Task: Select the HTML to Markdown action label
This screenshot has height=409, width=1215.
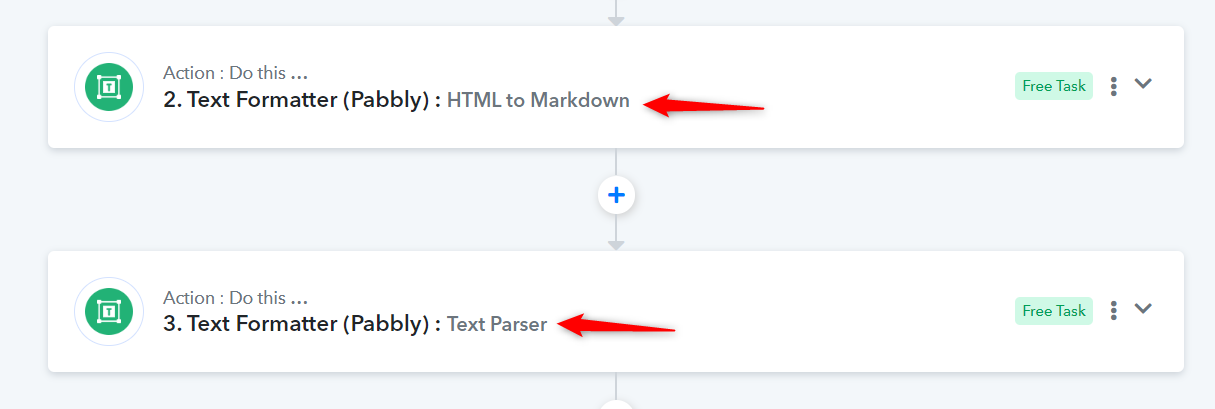Action: [538, 100]
